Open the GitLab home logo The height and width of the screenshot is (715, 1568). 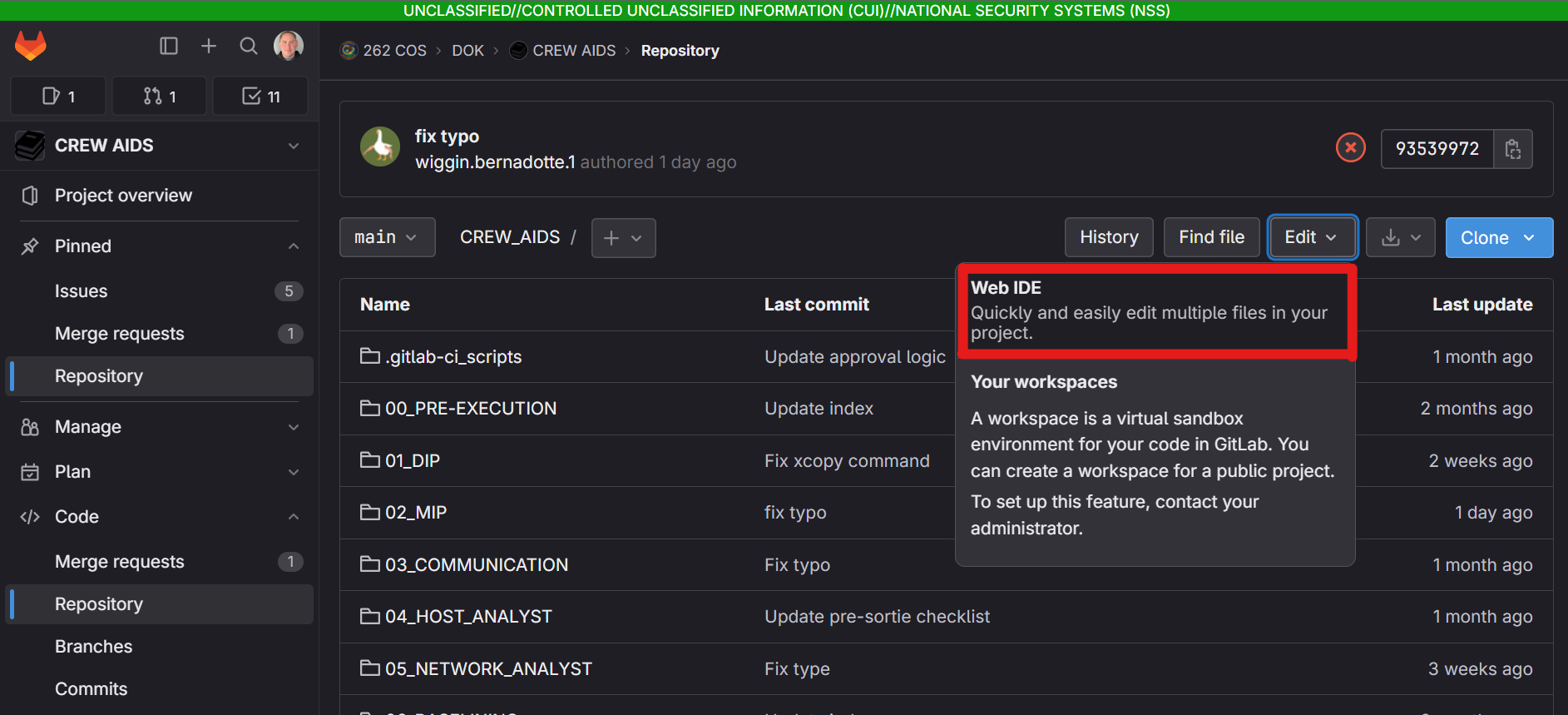point(31,45)
